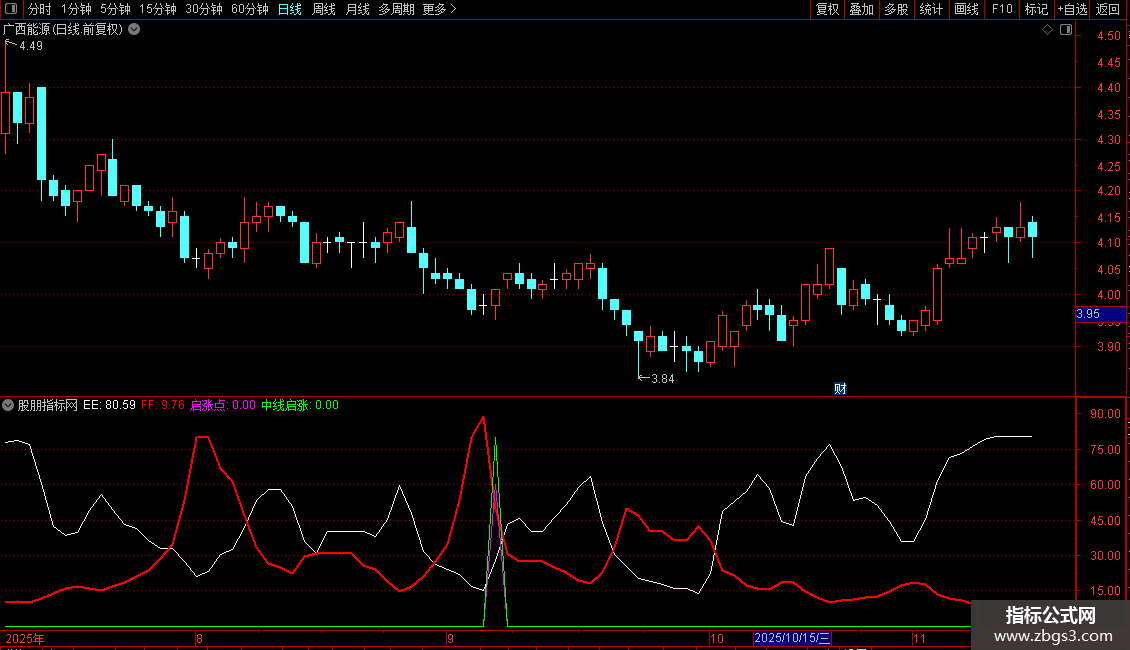Click the panel layout icon at top-left
The height and width of the screenshot is (650, 1130).
tap(11, 9)
